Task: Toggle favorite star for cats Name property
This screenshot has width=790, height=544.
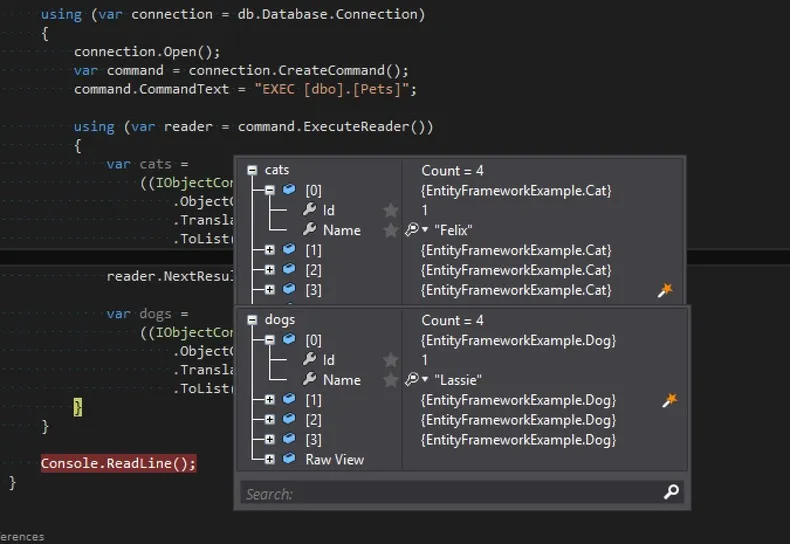Action: tap(390, 230)
